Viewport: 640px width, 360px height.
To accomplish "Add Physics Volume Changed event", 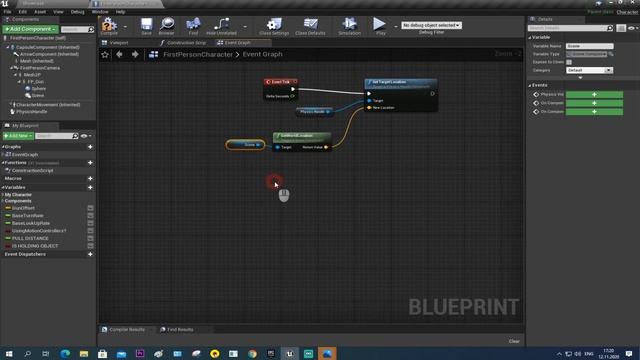I will point(594,94).
